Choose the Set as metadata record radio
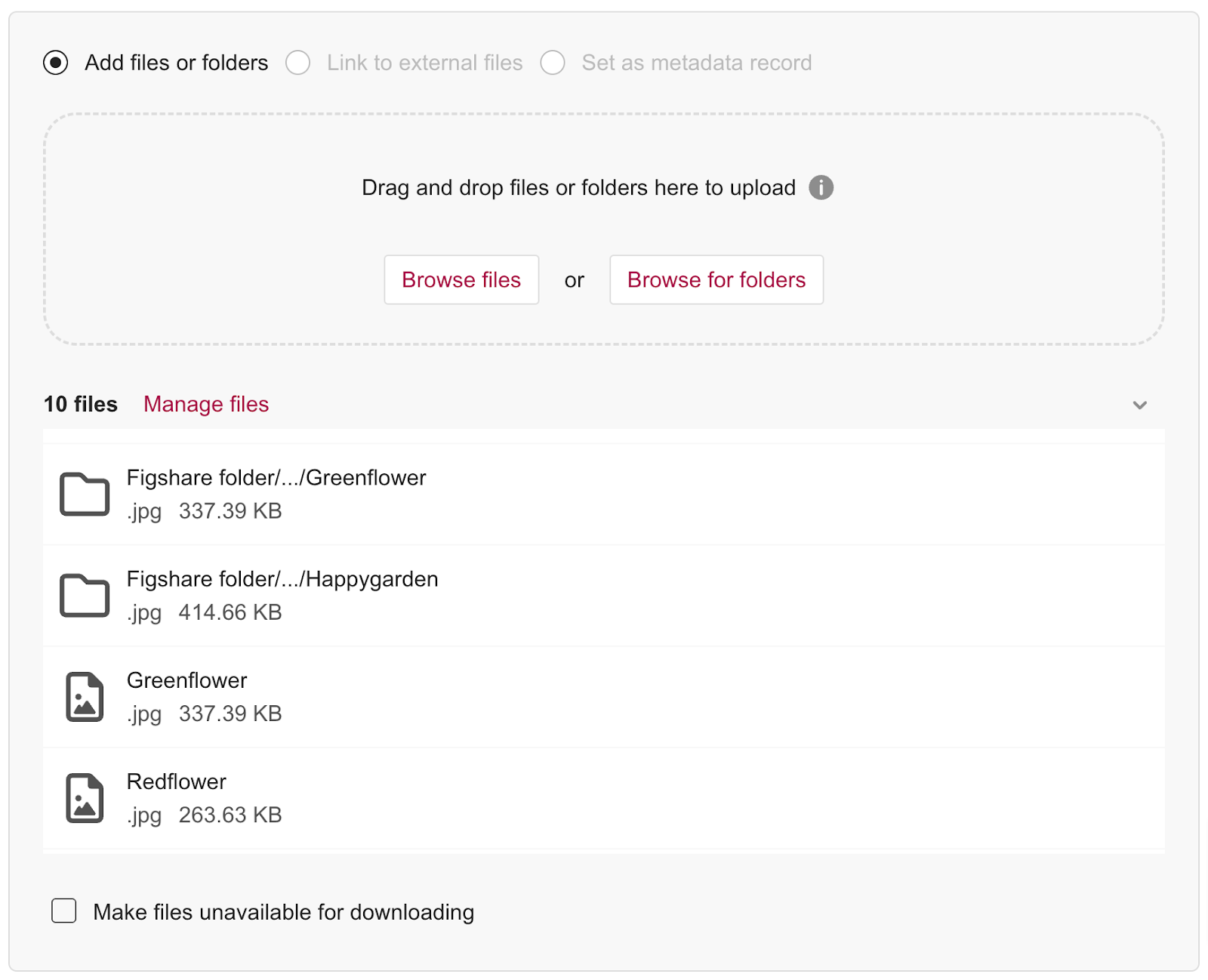The height and width of the screenshot is (980, 1208). point(553,63)
